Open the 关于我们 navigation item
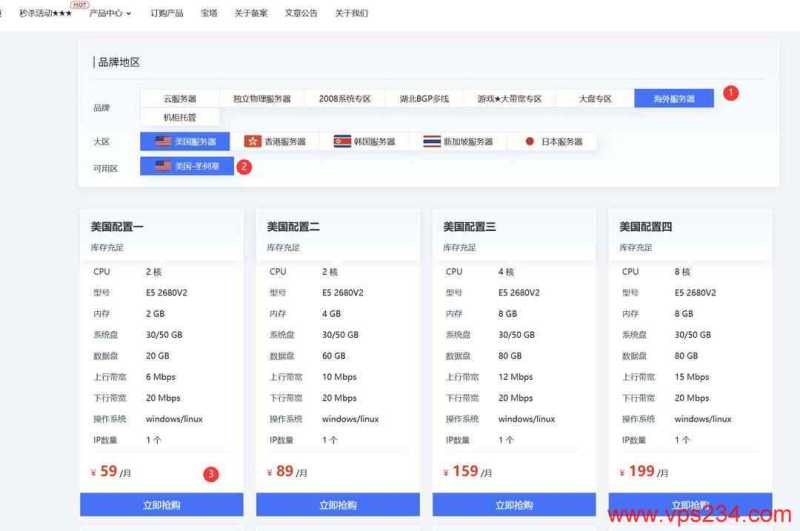Screen dimensions: 800x531 tap(351, 13)
